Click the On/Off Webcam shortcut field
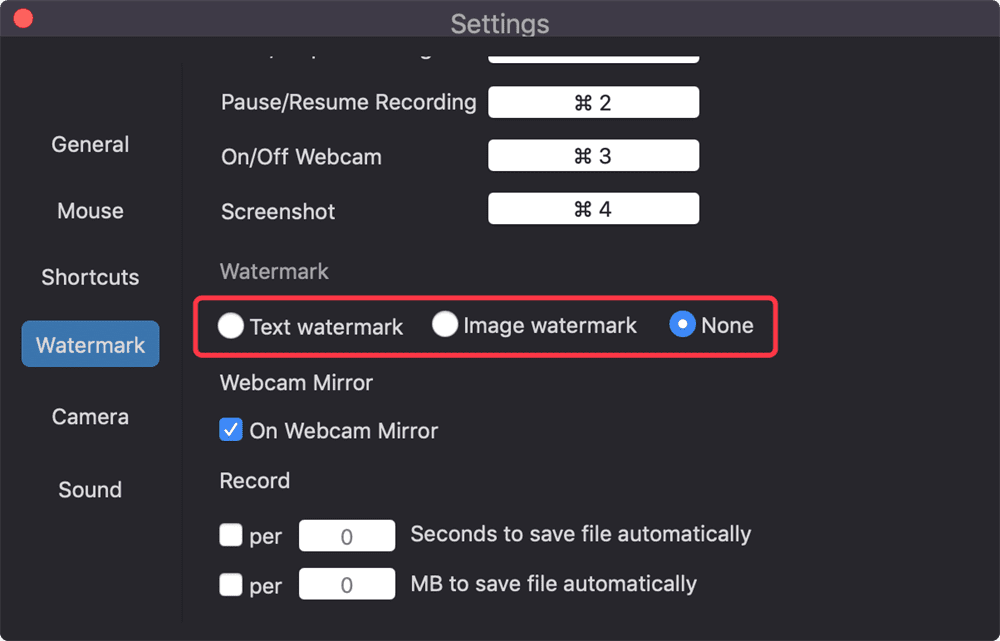 pos(593,155)
